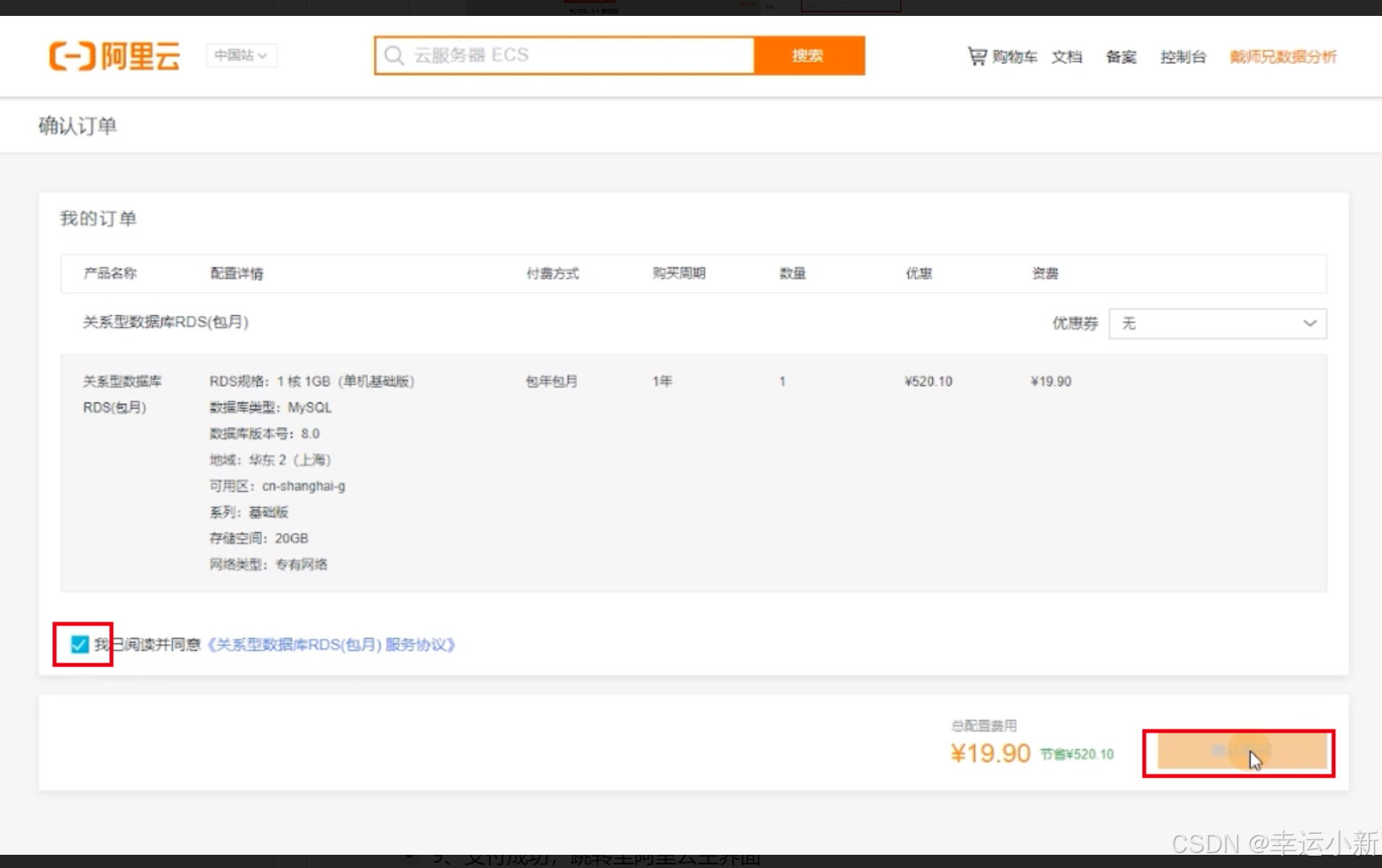Viewport: 1382px width, 868px height.
Task: Click the 确认订单 page heading
Action: (x=78, y=126)
